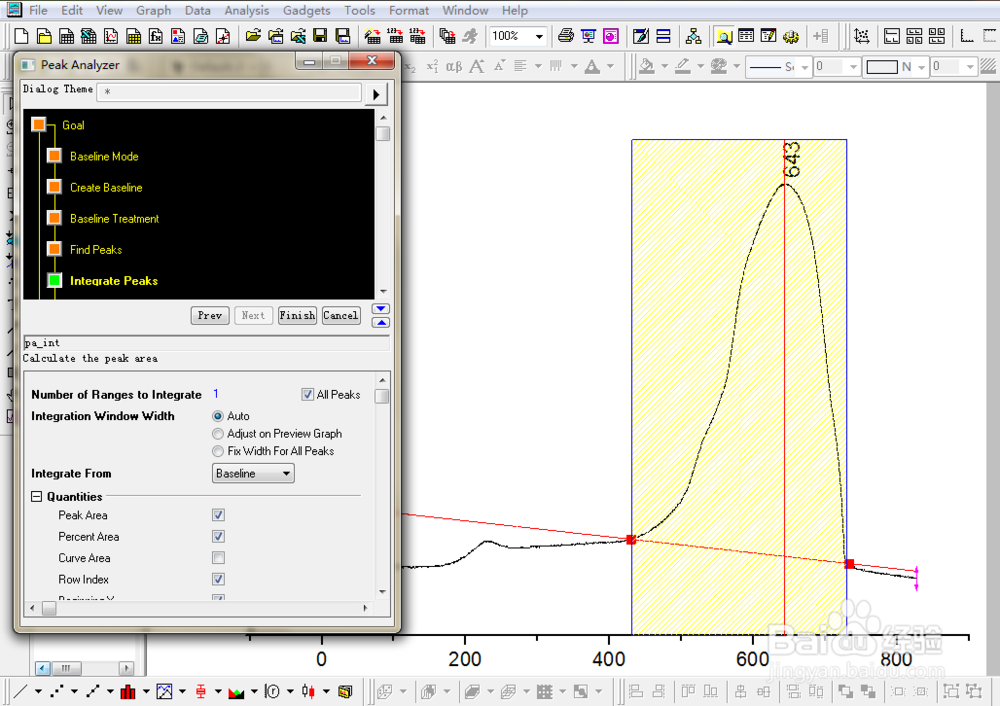This screenshot has height=706, width=1000.
Task: Uncheck the All Peaks checkbox
Action: tap(307, 395)
